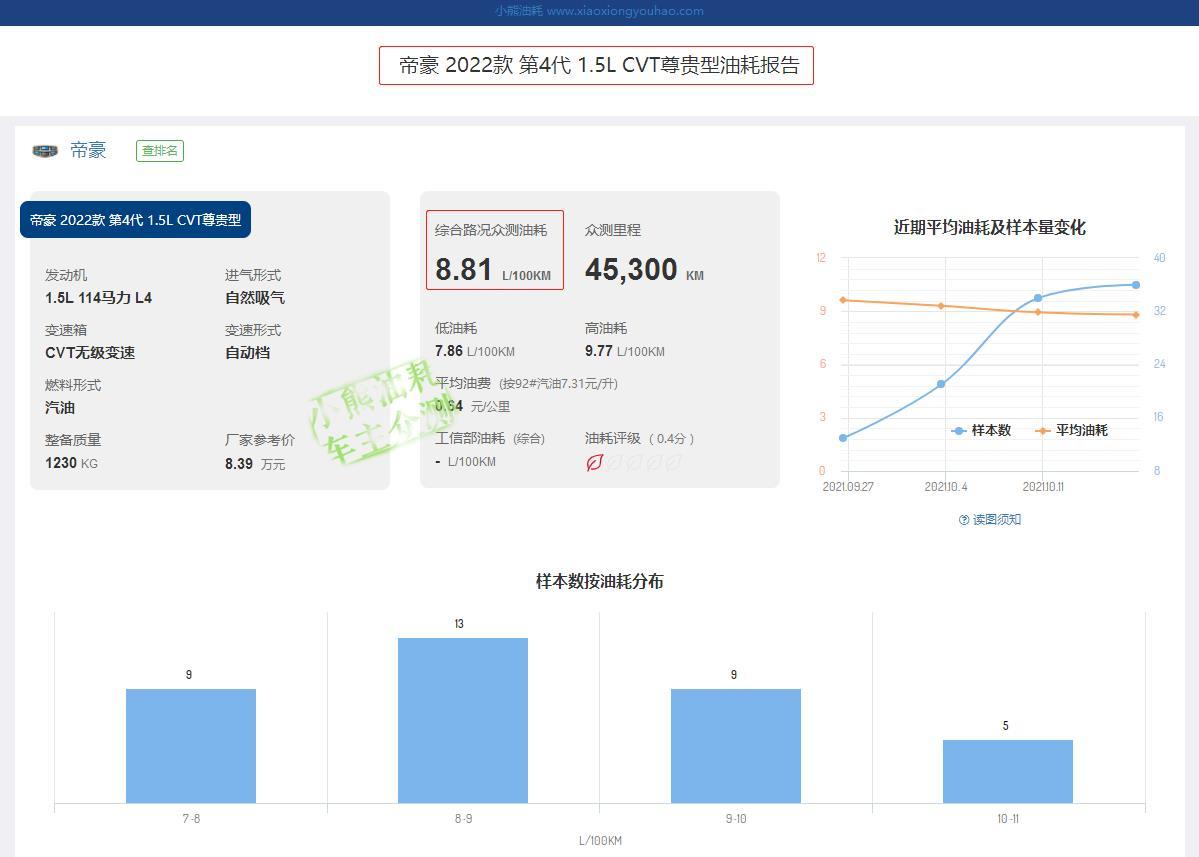Open the www.xiaoxiongyouhao.com site link

pyautogui.click(x=625, y=11)
